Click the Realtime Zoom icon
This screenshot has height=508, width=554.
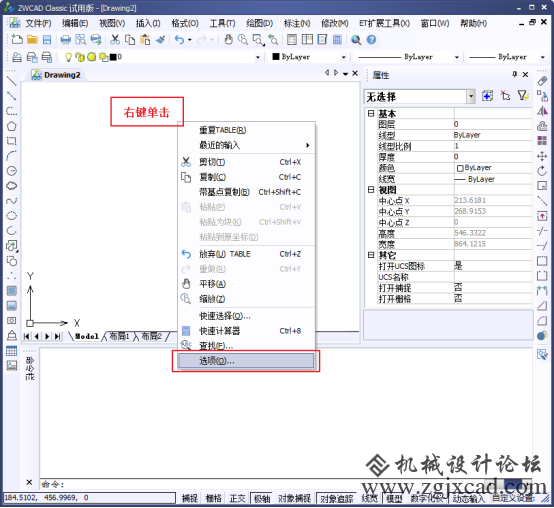(243, 40)
